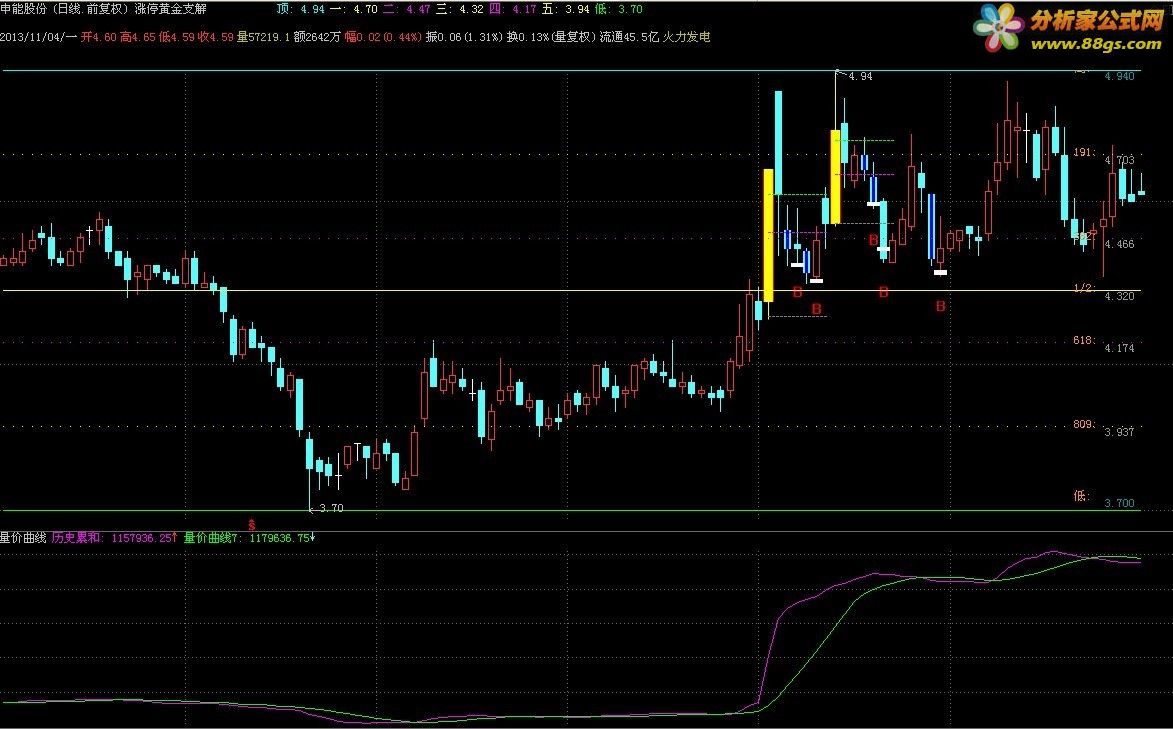Select the 3.937 price axis label
Image resolution: width=1173 pixels, height=729 pixels.
click(1120, 432)
